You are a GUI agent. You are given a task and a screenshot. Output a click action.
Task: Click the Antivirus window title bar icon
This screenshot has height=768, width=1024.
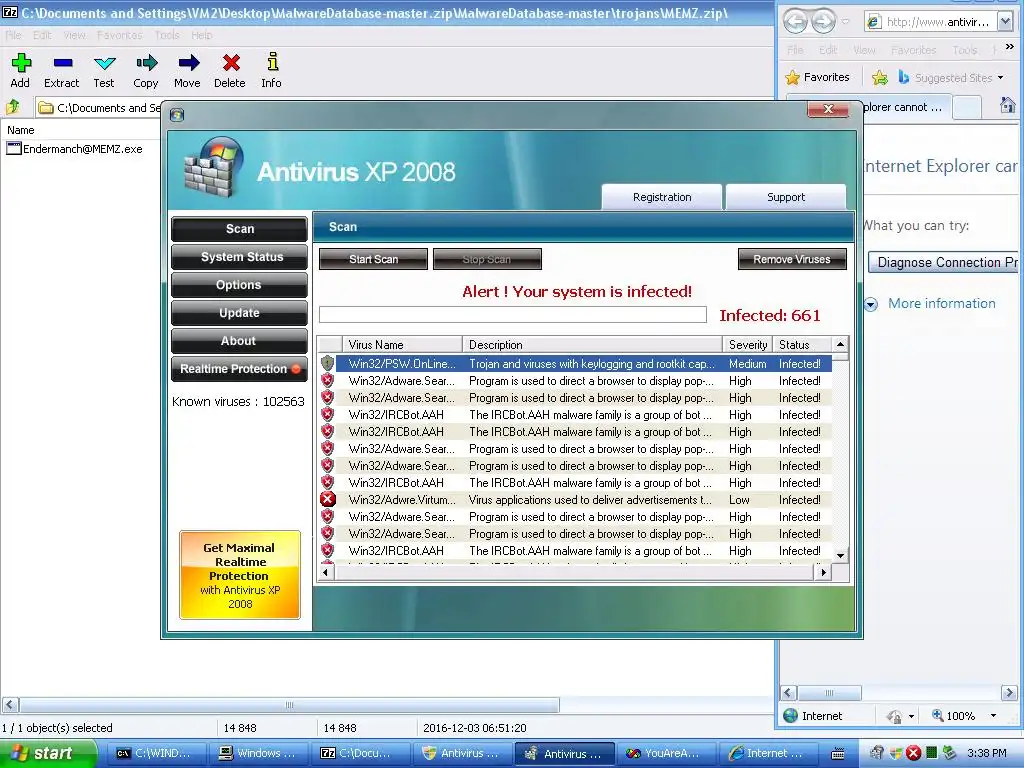[177, 115]
